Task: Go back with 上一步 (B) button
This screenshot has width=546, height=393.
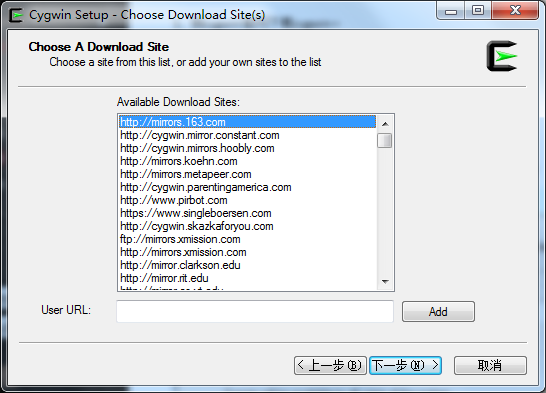Action: click(x=330, y=366)
